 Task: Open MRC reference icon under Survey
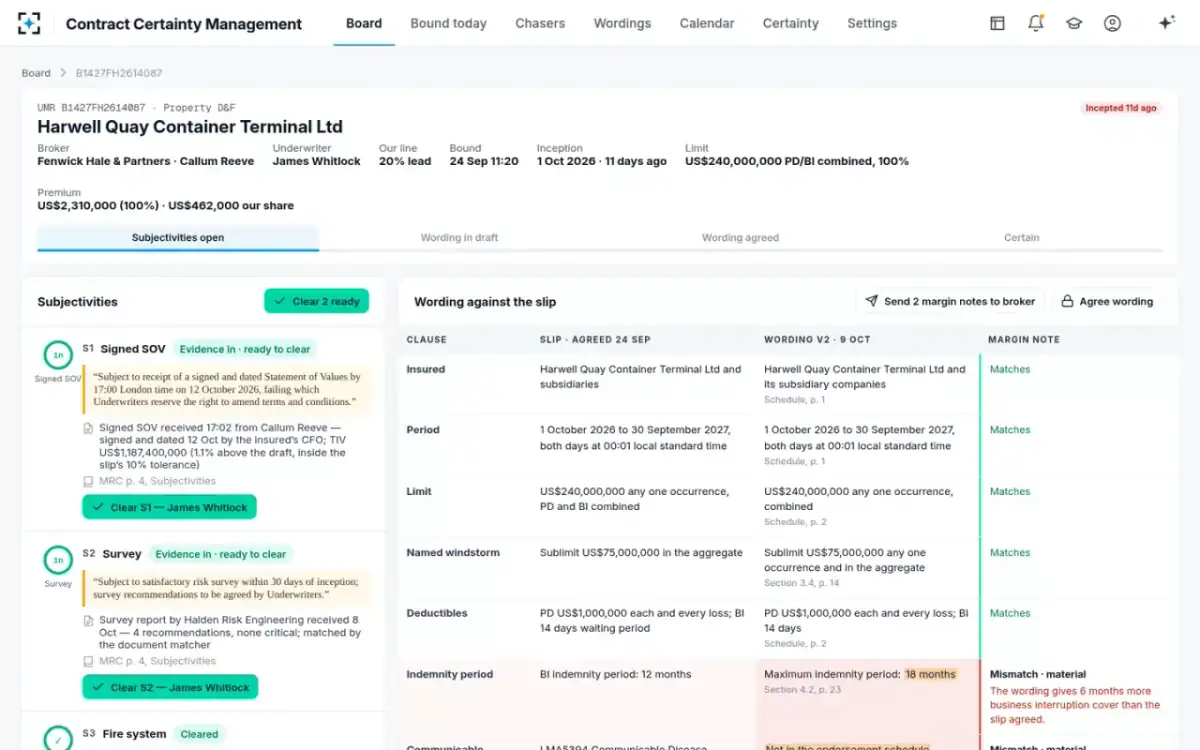pyautogui.click(x=88, y=661)
